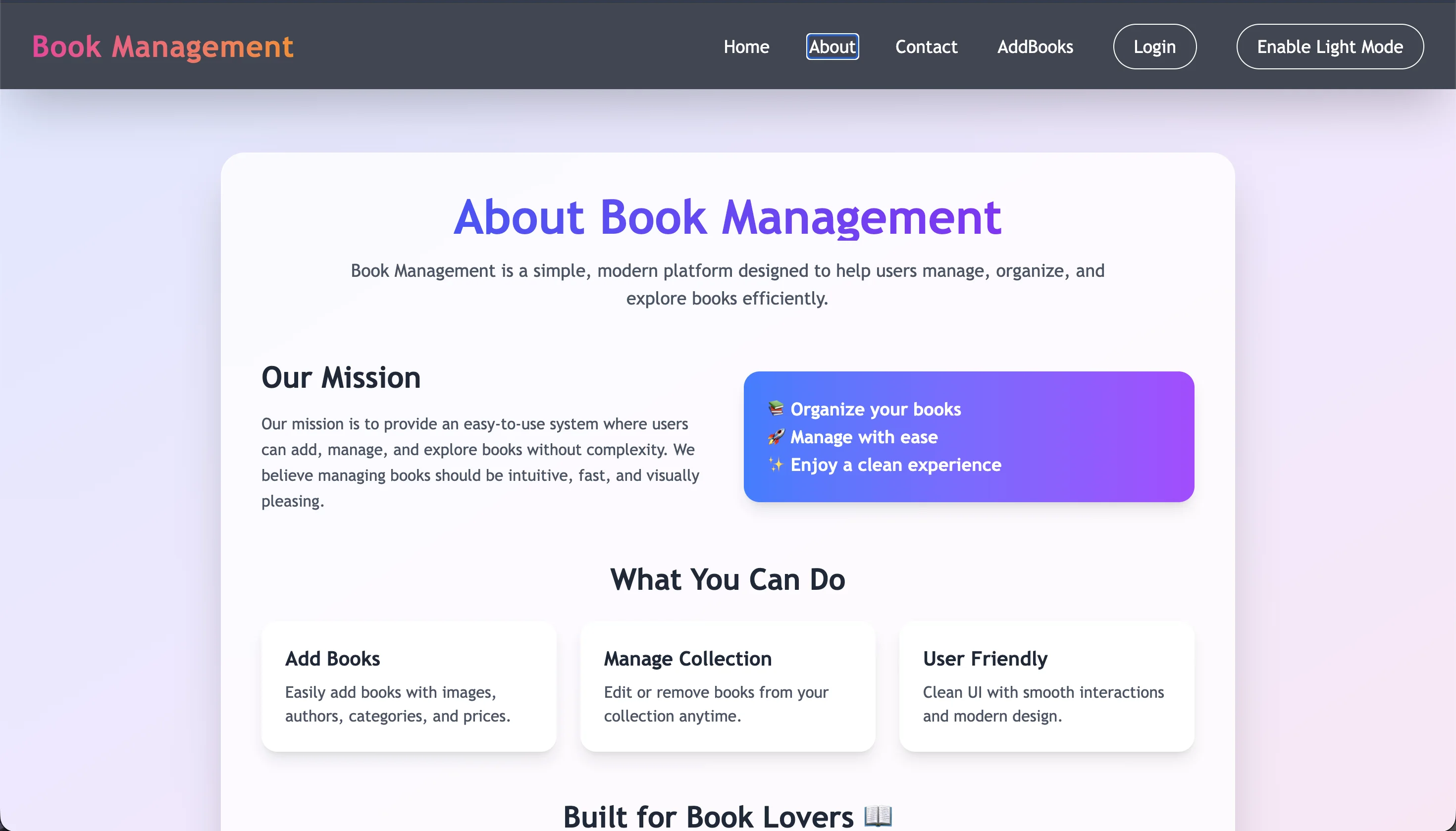Click 'Organize your books' text
Screen dimensions: 1456x831
point(875,409)
